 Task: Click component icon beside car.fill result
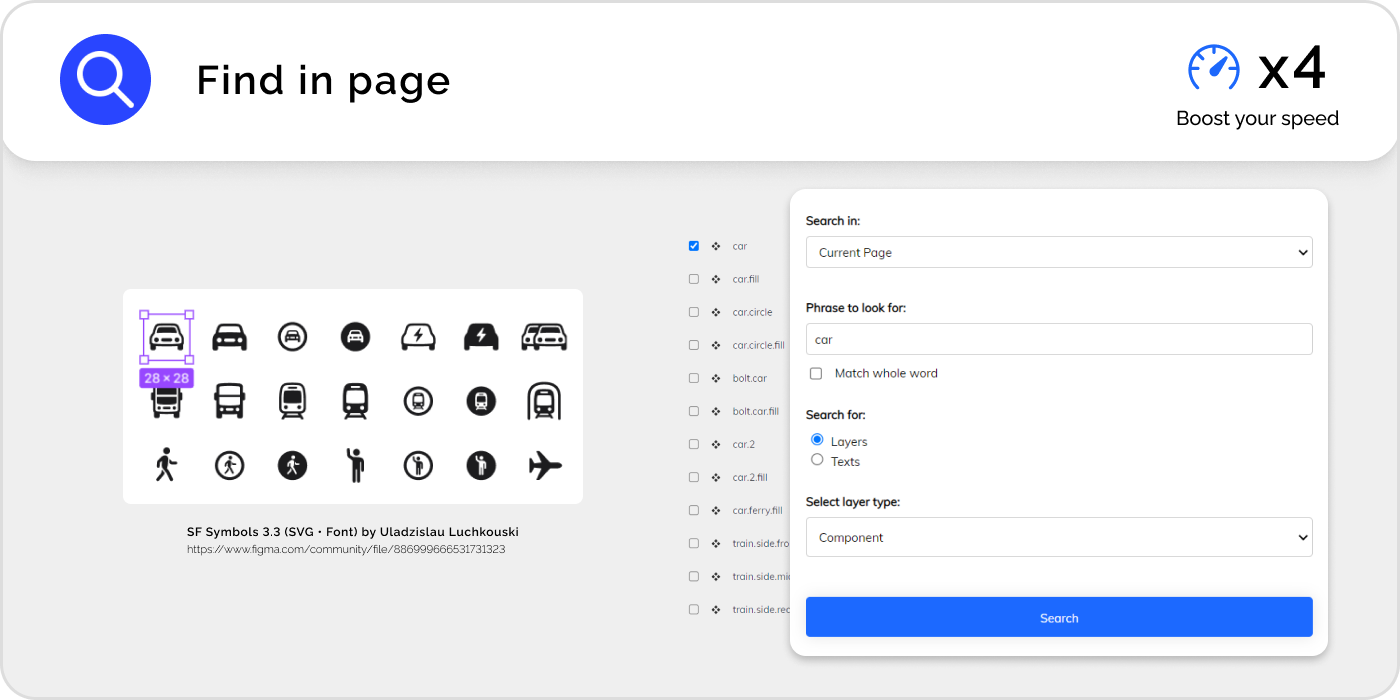tap(716, 279)
